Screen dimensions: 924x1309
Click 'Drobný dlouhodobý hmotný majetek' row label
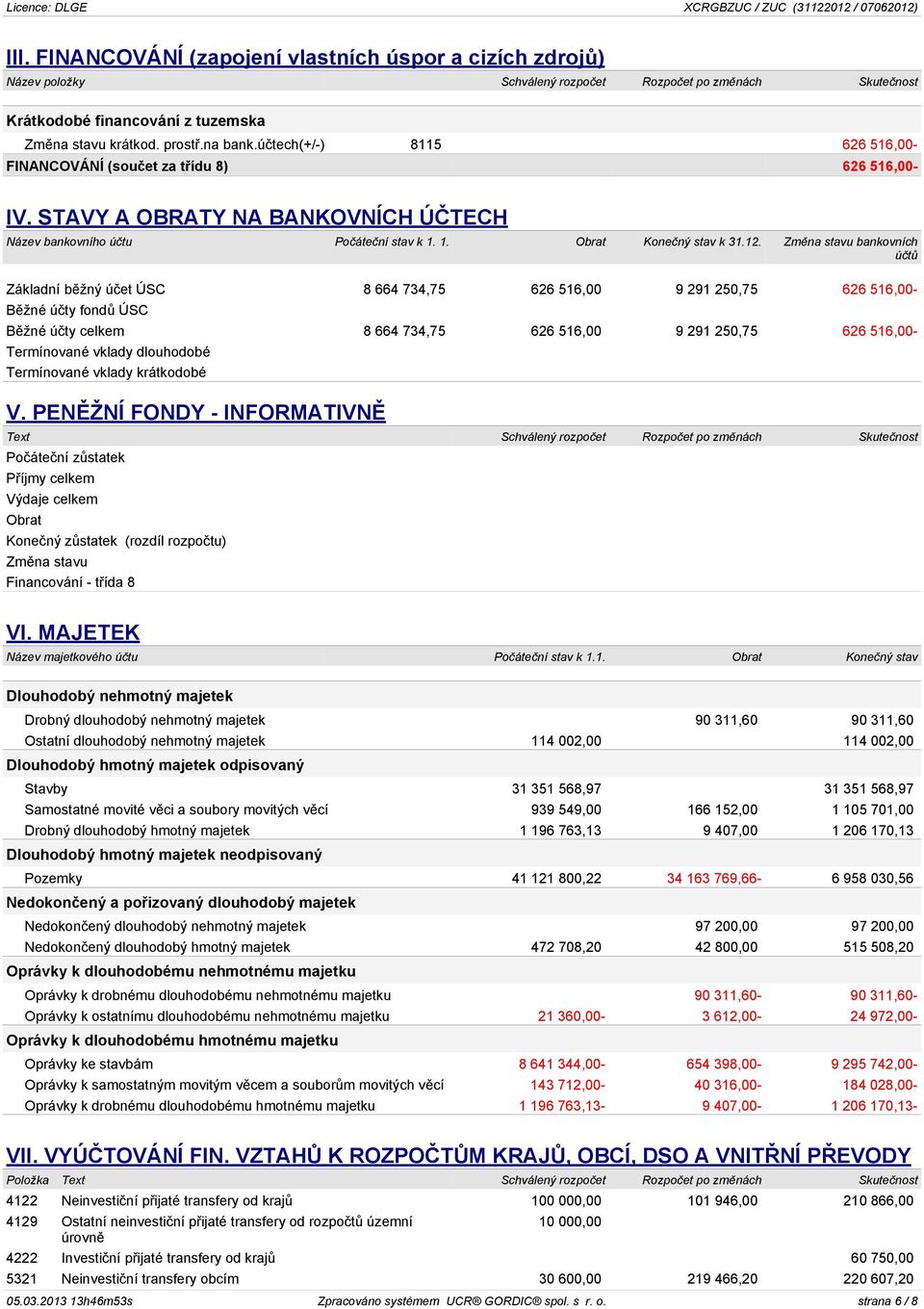pyautogui.click(x=137, y=831)
